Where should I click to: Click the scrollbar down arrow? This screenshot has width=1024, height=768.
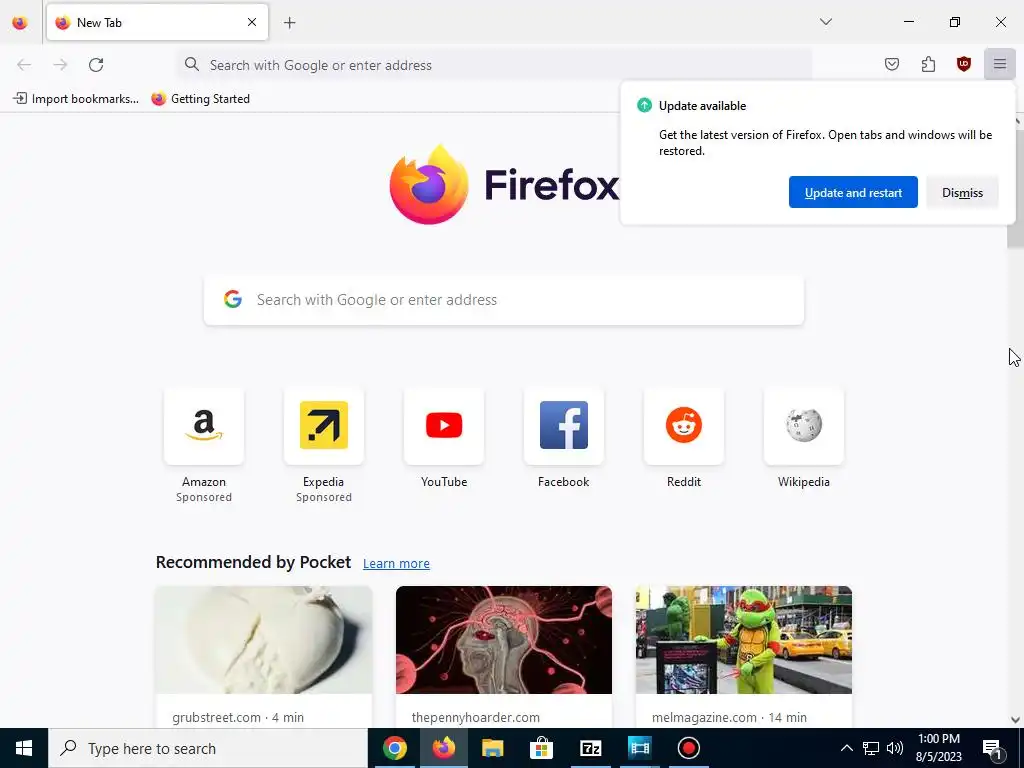point(1015,720)
